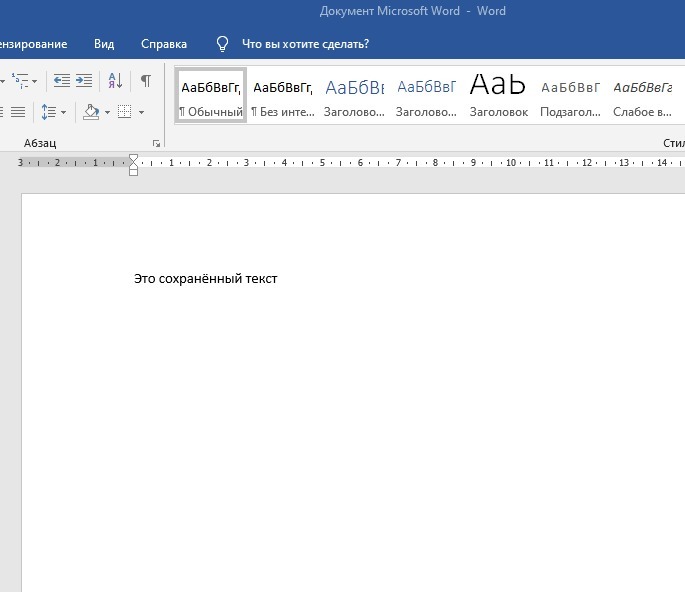Click the line spacing icon
685x592 pixels.
[x=48, y=112]
